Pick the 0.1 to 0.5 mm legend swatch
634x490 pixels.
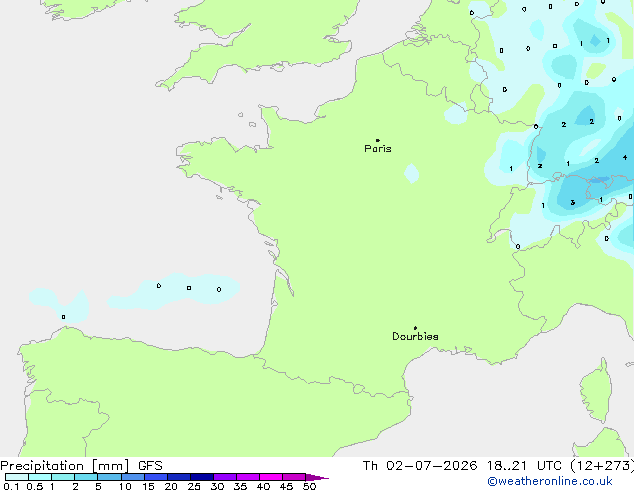tap(17, 477)
